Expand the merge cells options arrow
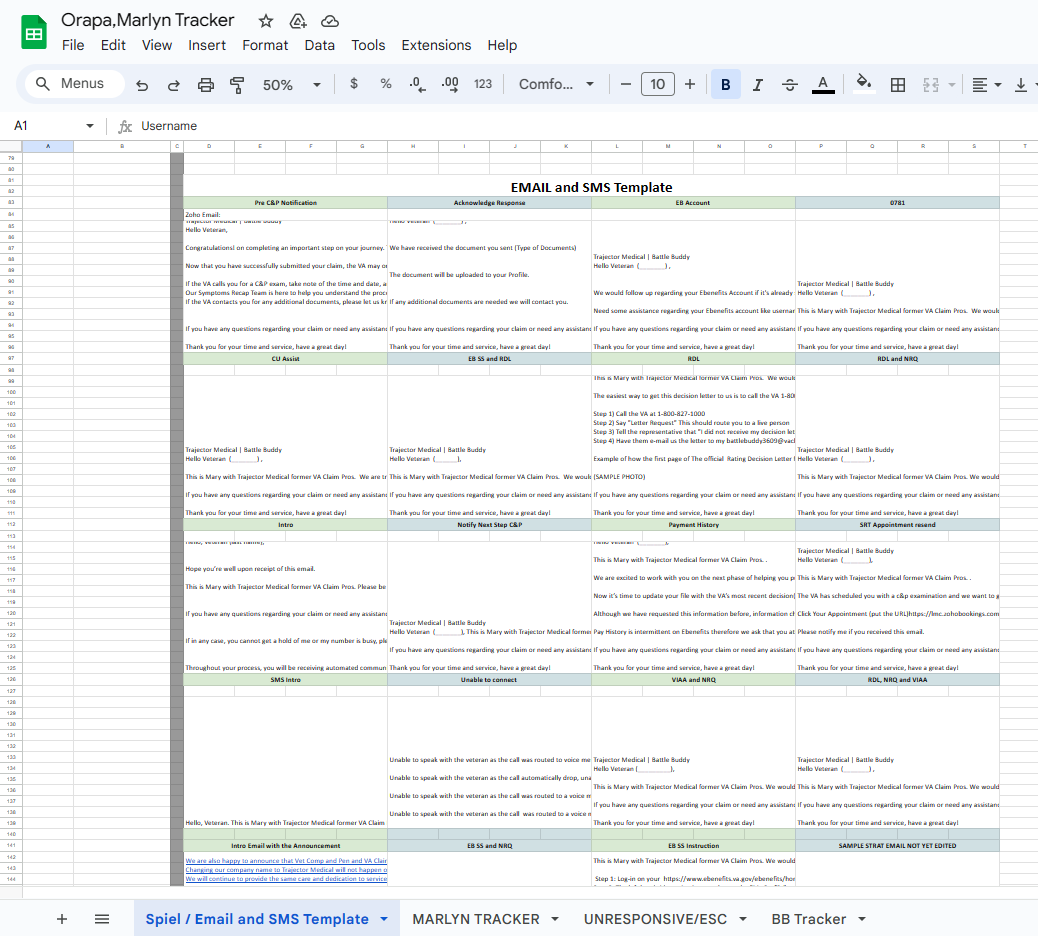Image resolution: width=1038 pixels, height=936 pixels. (952, 85)
